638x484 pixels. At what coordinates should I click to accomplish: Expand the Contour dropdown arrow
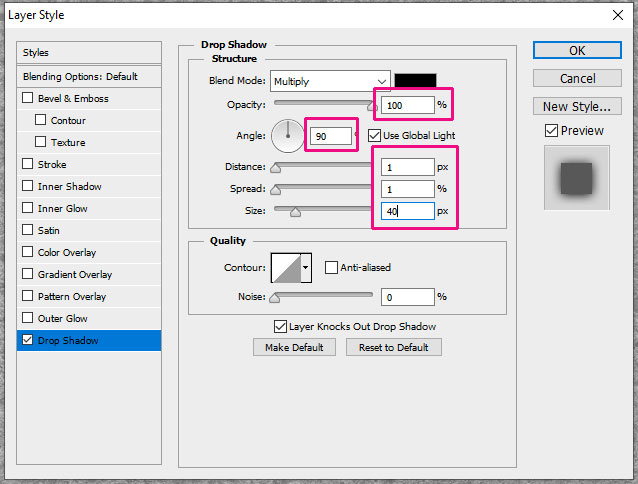306,267
